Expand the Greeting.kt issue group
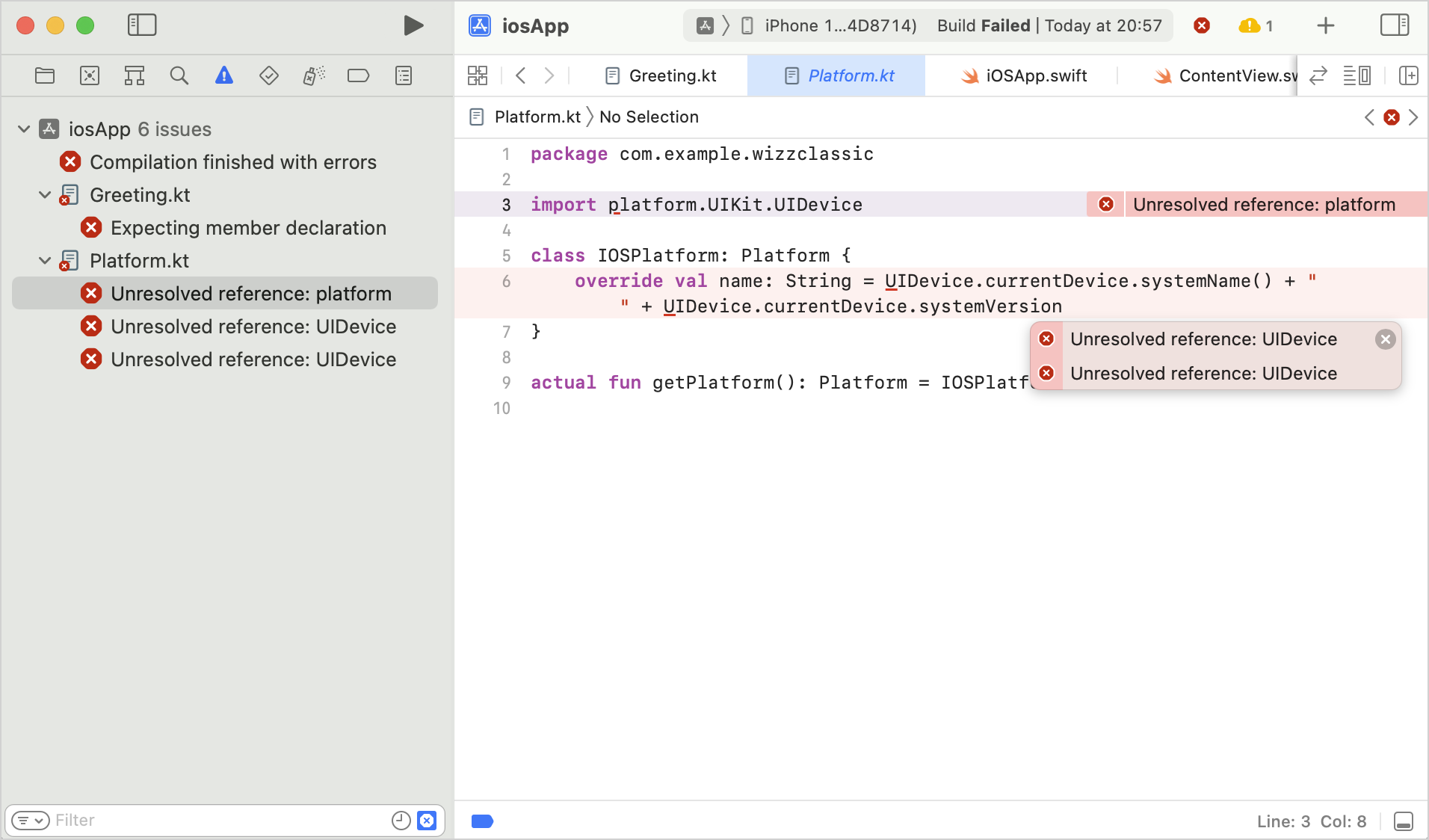Screen dimensions: 1429x840 tap(43, 194)
